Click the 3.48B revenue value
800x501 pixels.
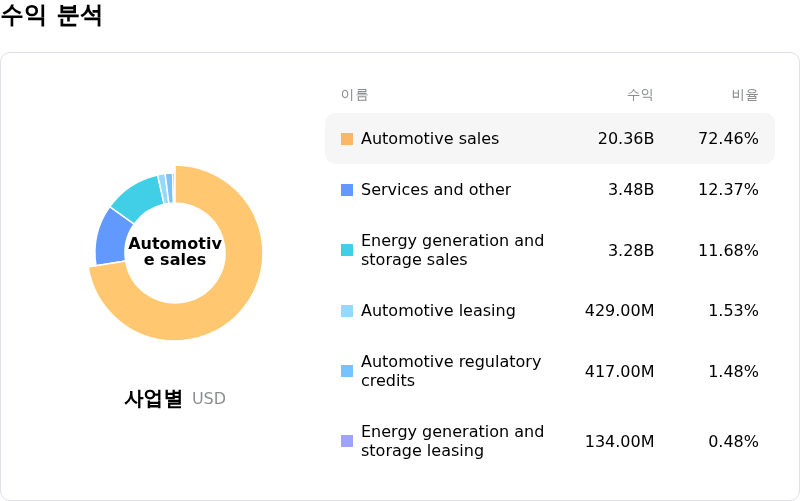tap(631, 189)
